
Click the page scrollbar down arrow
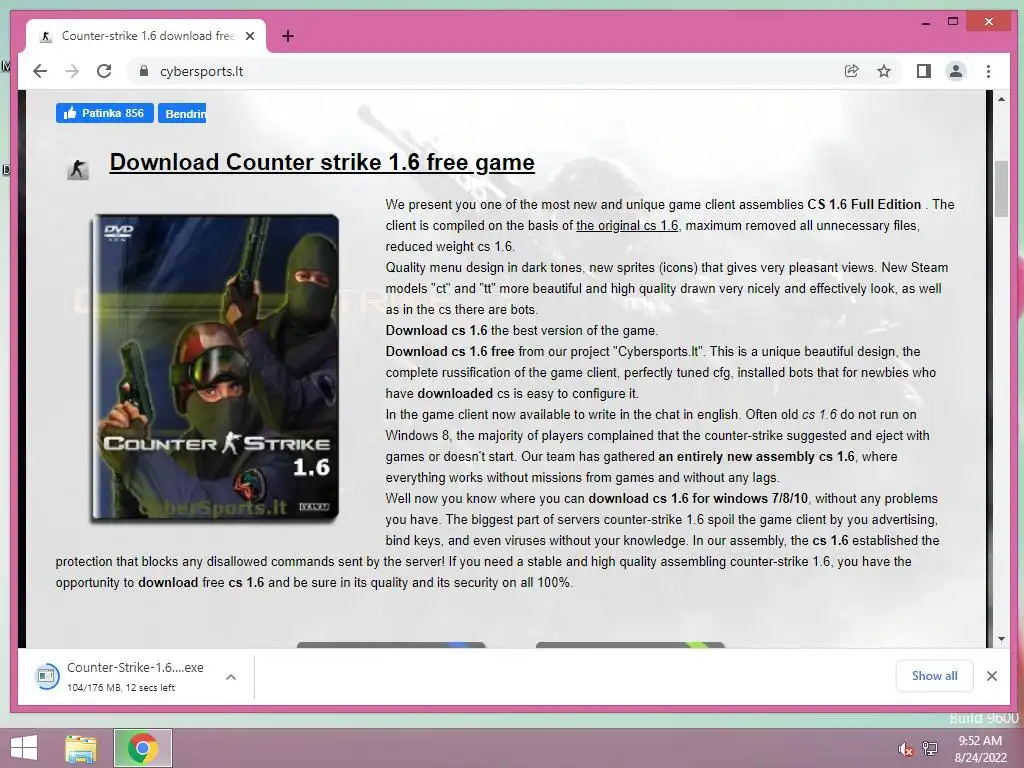pyautogui.click(x=1001, y=639)
